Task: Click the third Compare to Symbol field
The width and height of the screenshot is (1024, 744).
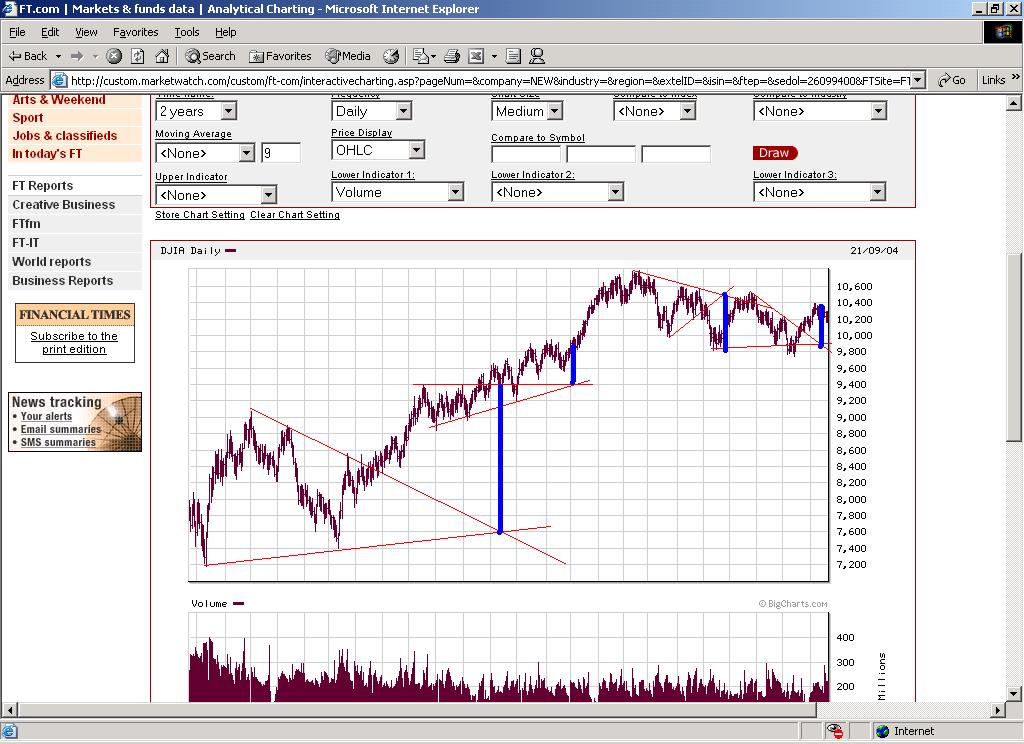Action: 676,154
